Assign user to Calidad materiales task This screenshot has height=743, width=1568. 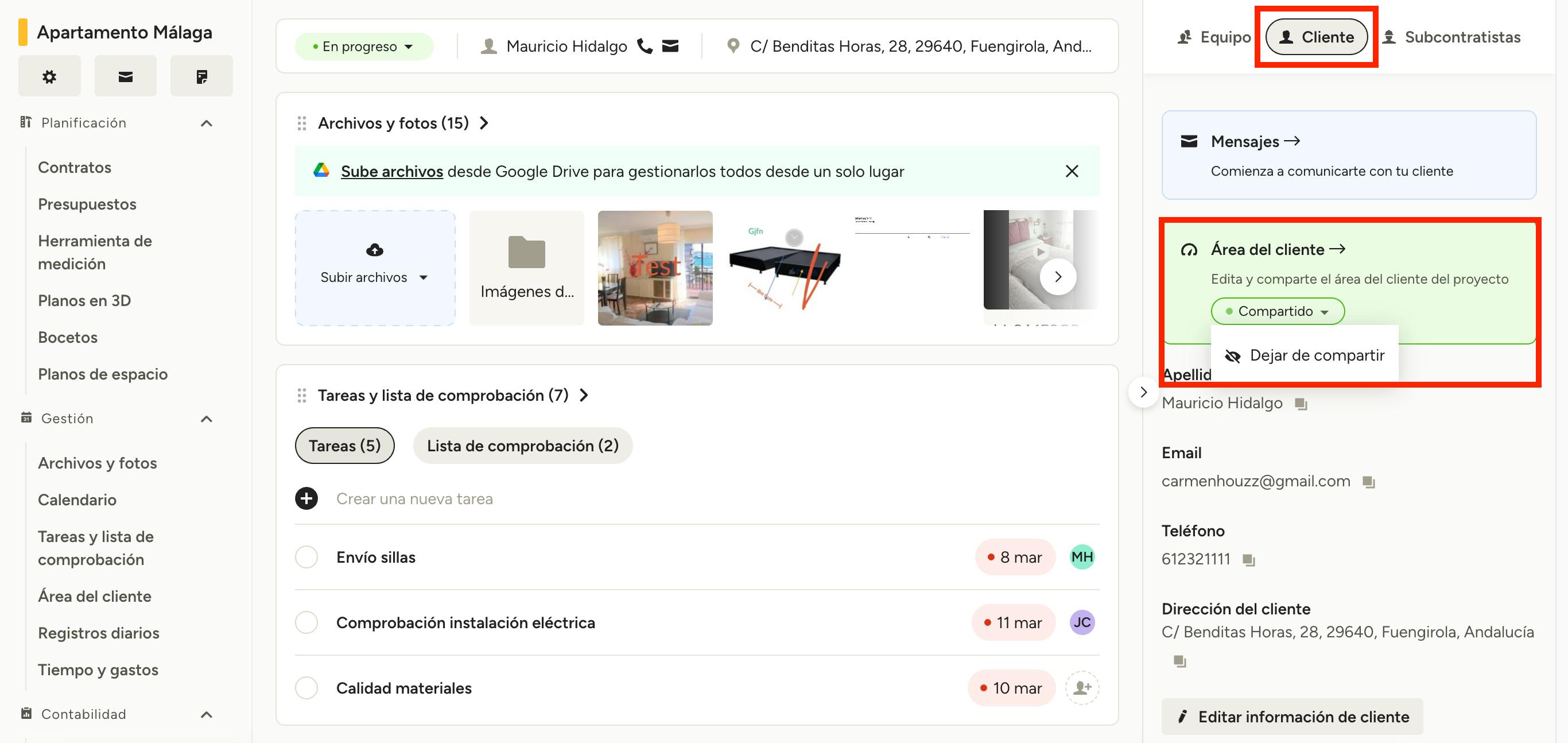[1082, 687]
